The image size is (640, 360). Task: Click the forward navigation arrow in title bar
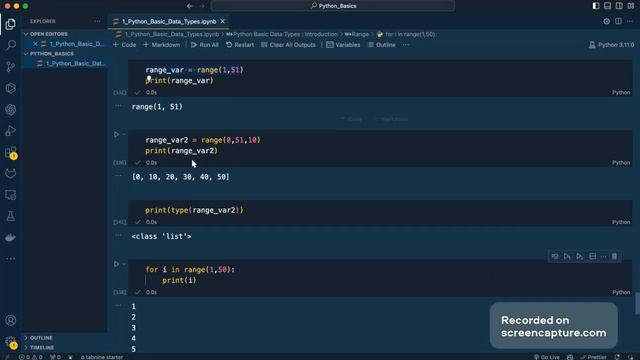point(202,6)
